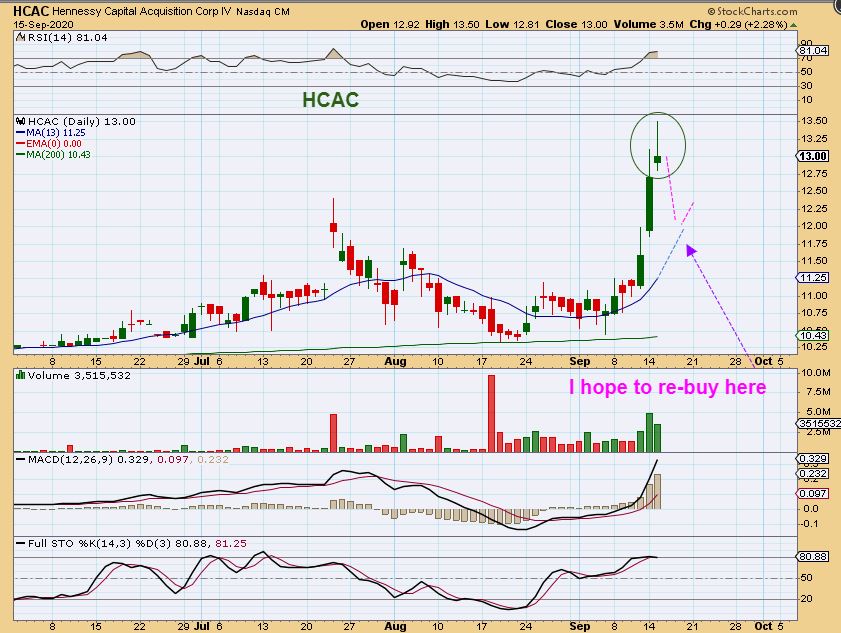
Task: Click the Jul label under the stochastic panel
Action: [202, 626]
